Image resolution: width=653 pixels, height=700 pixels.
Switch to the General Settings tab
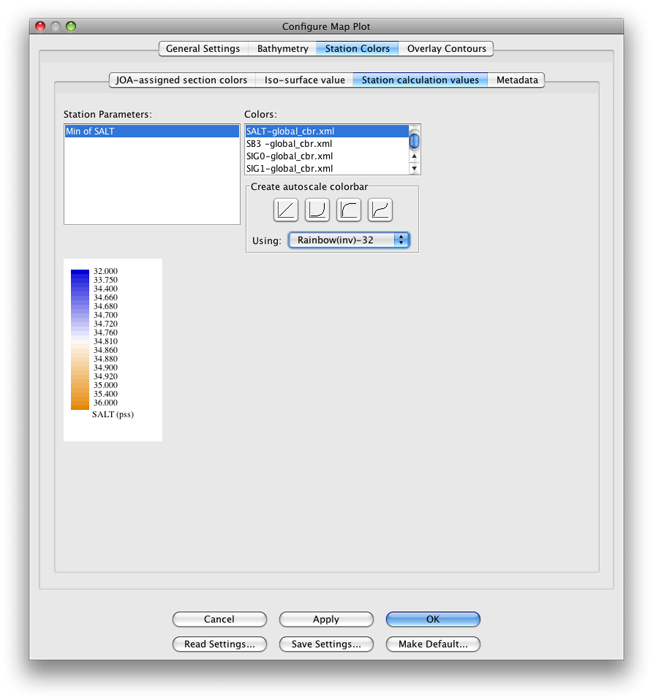click(x=203, y=48)
